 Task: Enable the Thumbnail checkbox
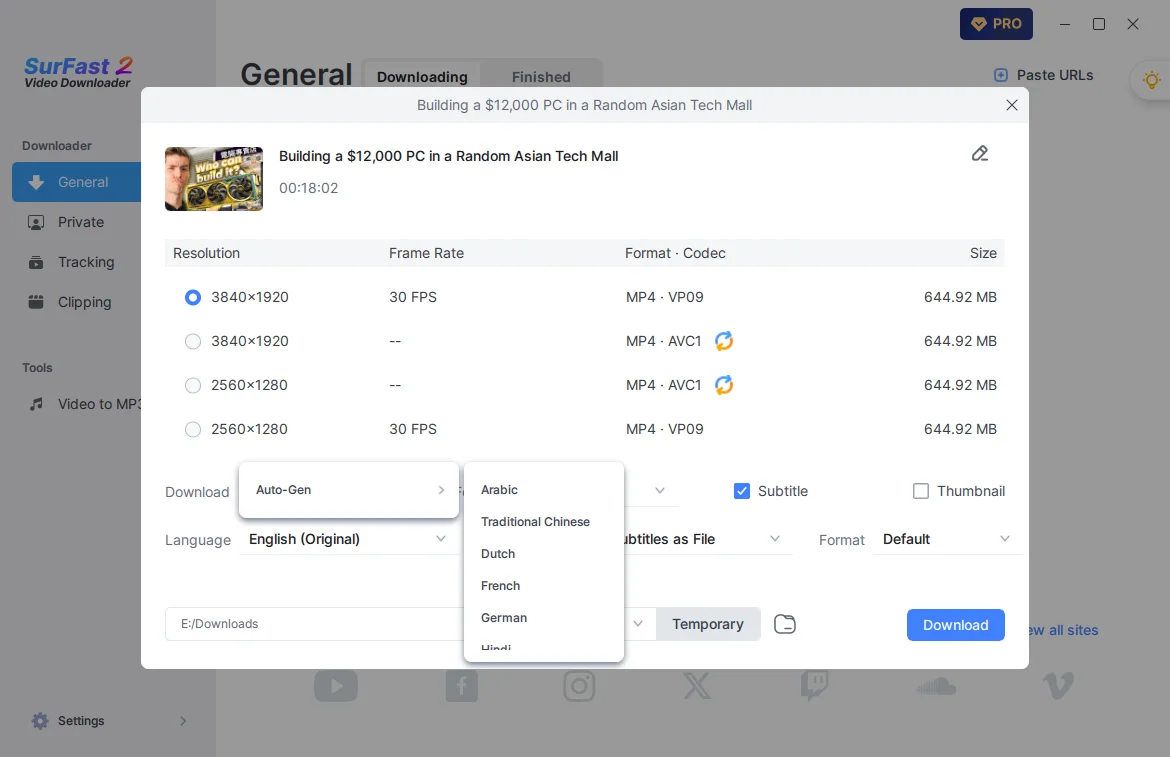pyautogui.click(x=921, y=491)
